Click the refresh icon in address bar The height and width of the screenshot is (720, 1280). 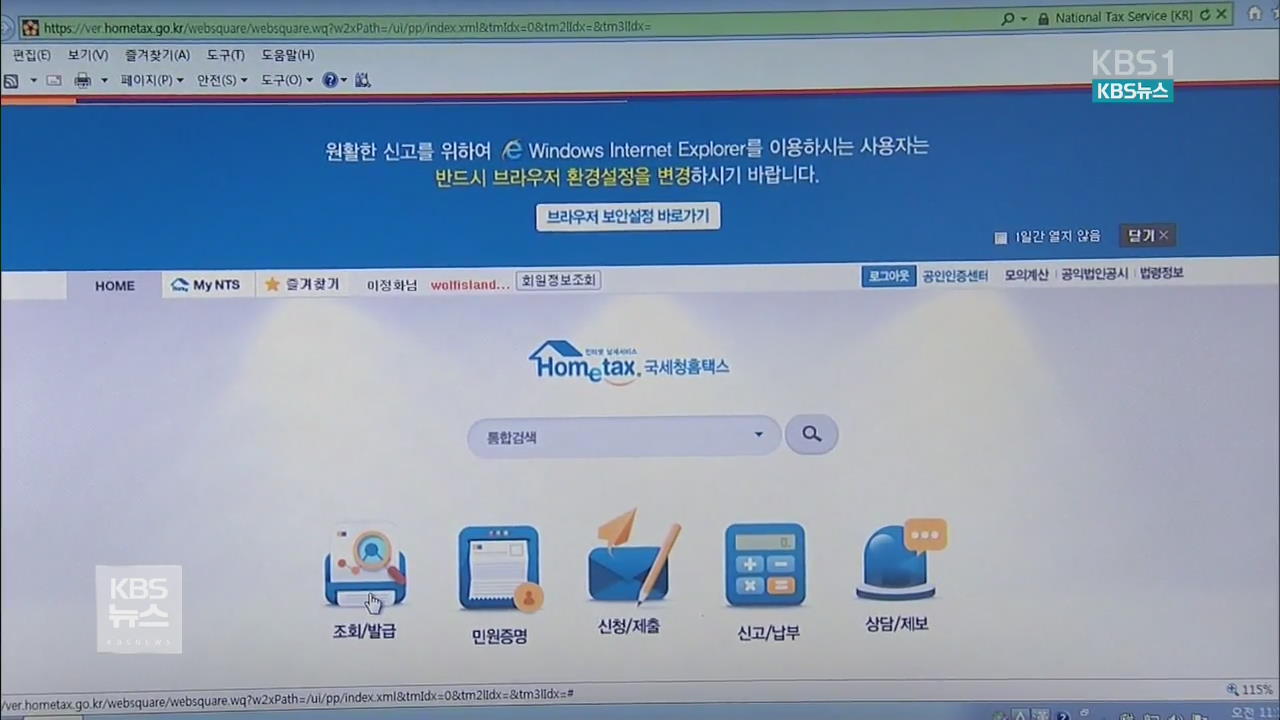[1204, 16]
